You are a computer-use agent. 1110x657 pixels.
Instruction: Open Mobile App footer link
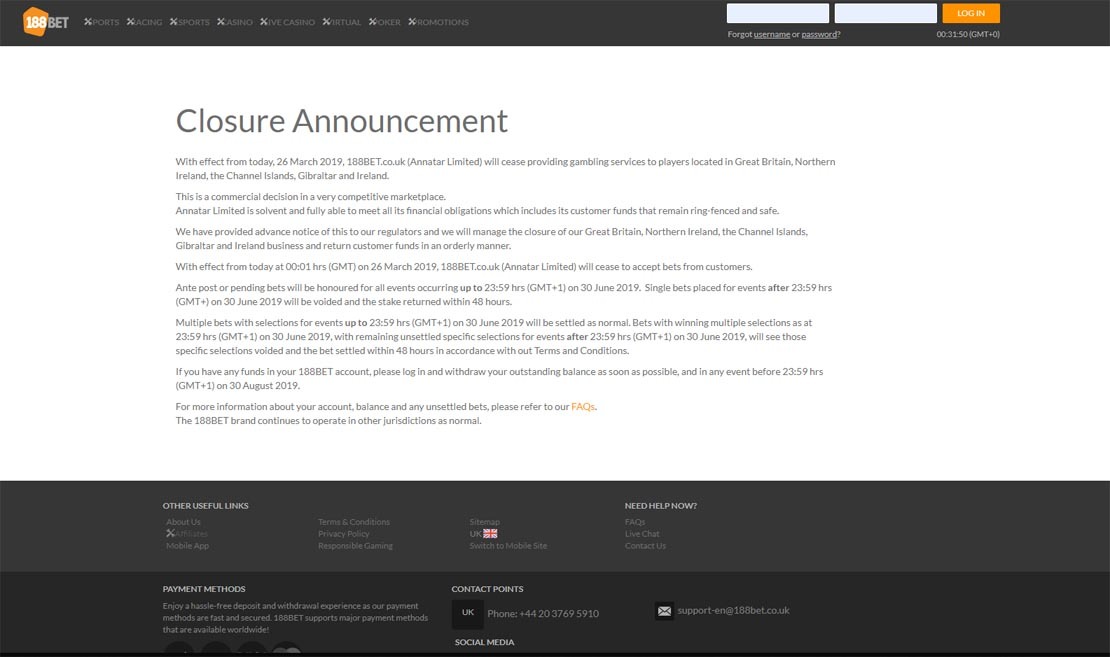click(x=188, y=546)
